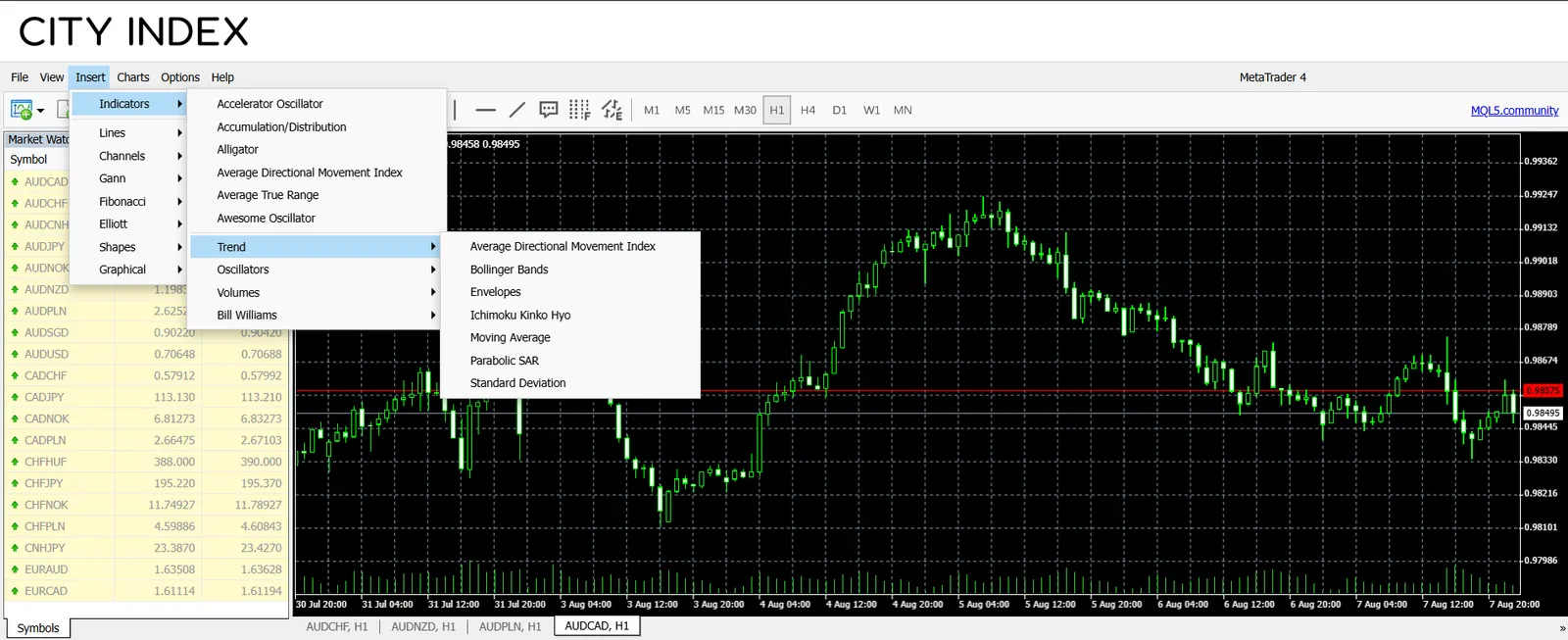Select Bollinger Bands from Trend submenu
Viewport: 1568px width, 640px height.
point(570,270)
